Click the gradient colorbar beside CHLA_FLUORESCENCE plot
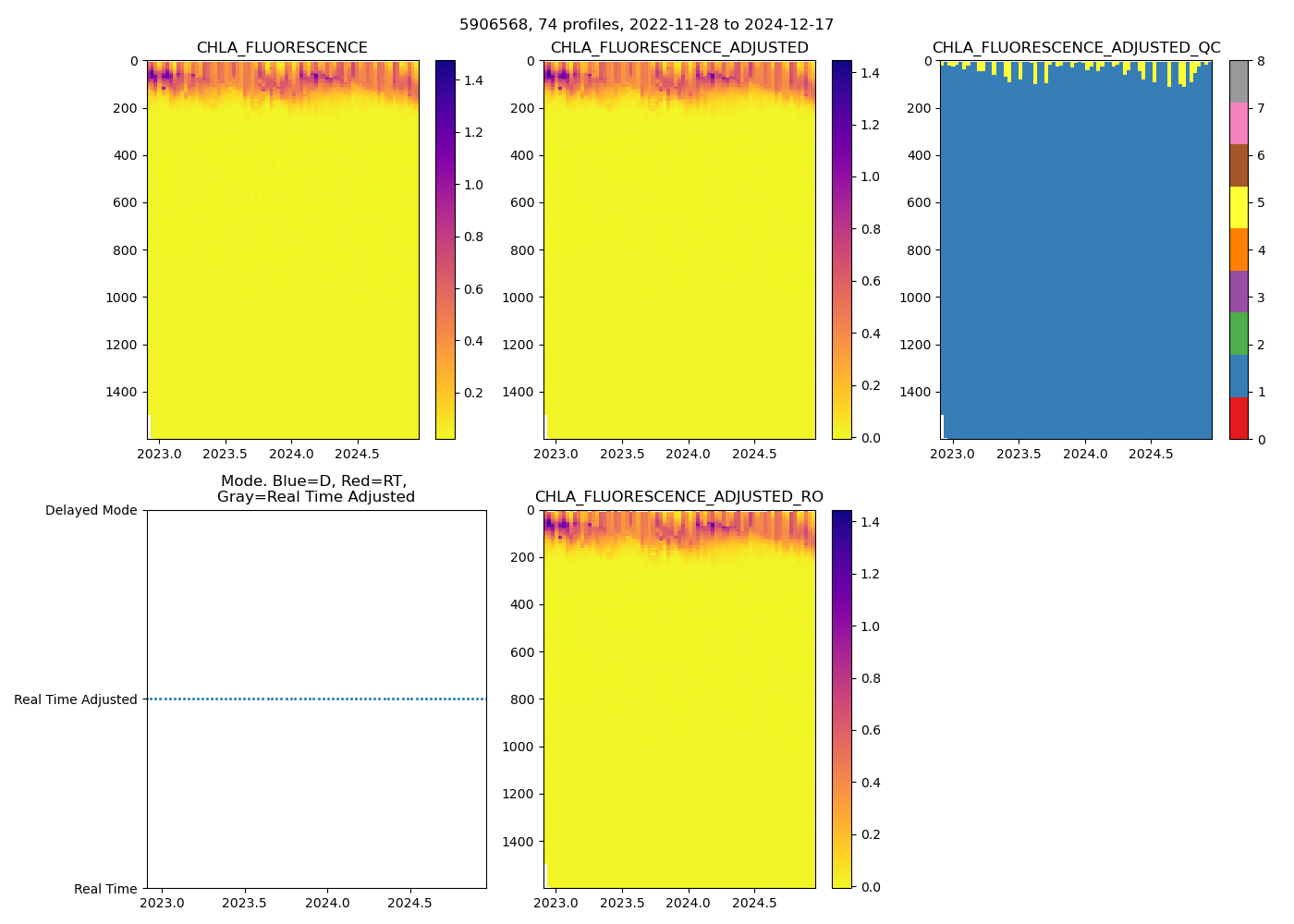This screenshot has height=924, width=1294. (x=445, y=249)
